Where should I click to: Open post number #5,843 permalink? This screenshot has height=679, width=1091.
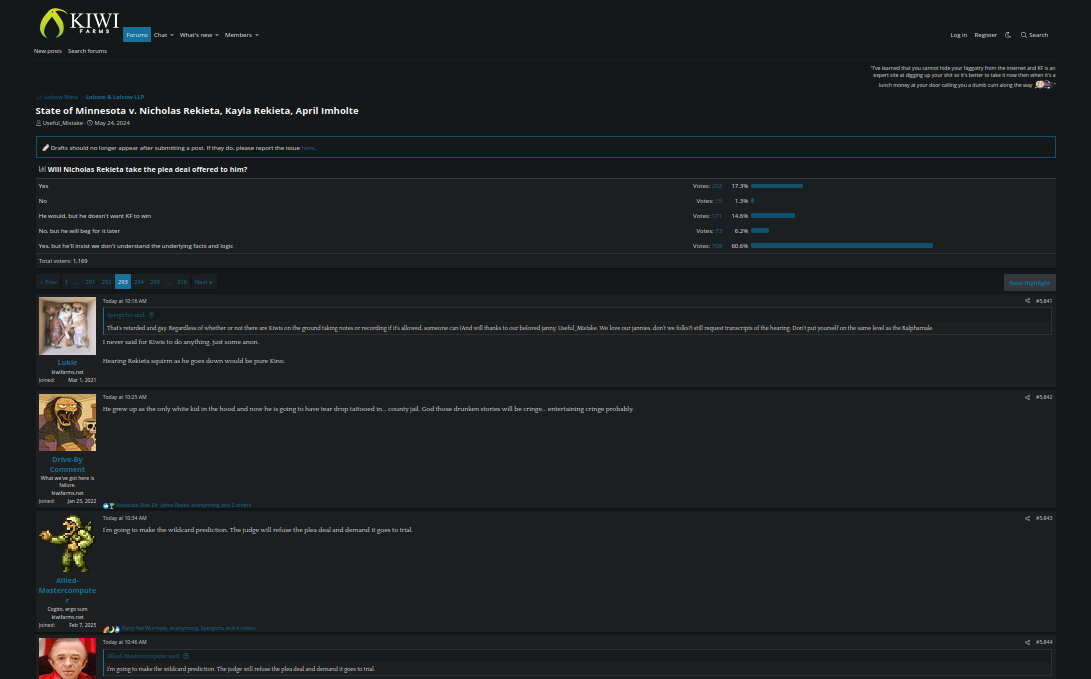(1044, 518)
